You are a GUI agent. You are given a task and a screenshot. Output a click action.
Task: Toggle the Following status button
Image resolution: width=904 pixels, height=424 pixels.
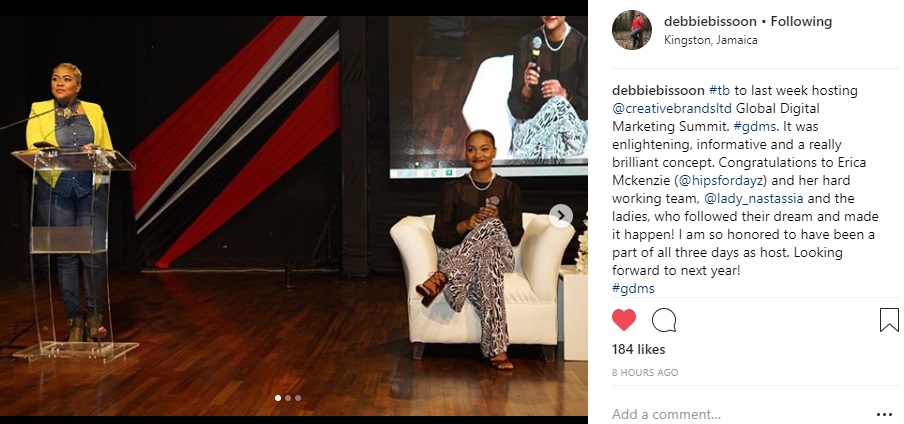click(x=801, y=22)
